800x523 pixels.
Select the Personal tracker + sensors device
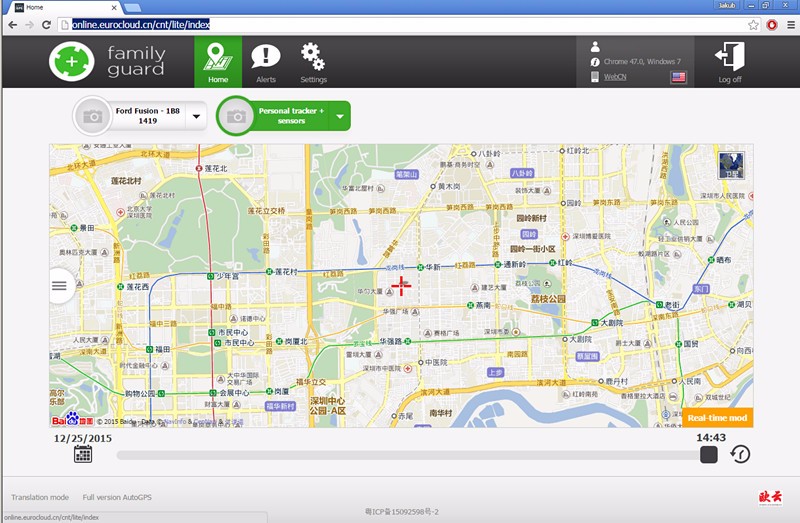pyautogui.click(x=291, y=116)
